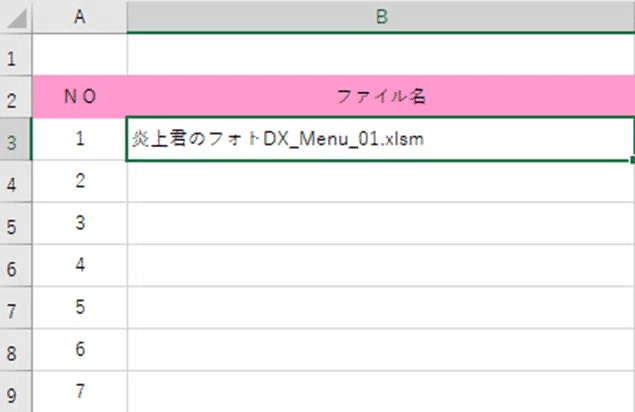635x412 pixels.
Task: Select row 7 header
Action: point(16,307)
